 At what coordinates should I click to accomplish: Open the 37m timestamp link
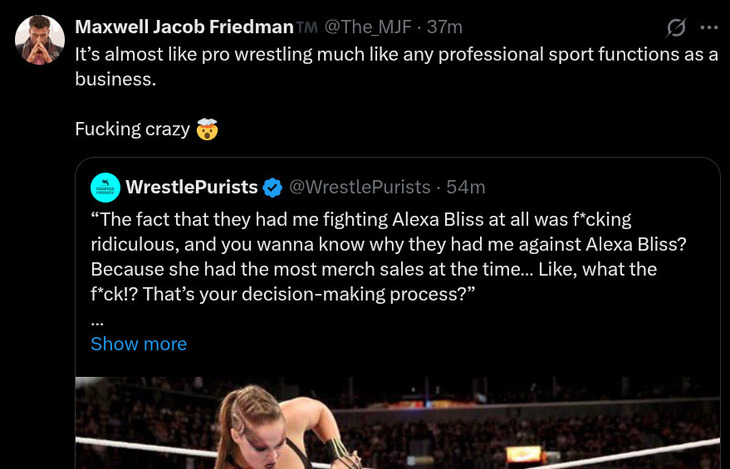[x=445, y=27]
